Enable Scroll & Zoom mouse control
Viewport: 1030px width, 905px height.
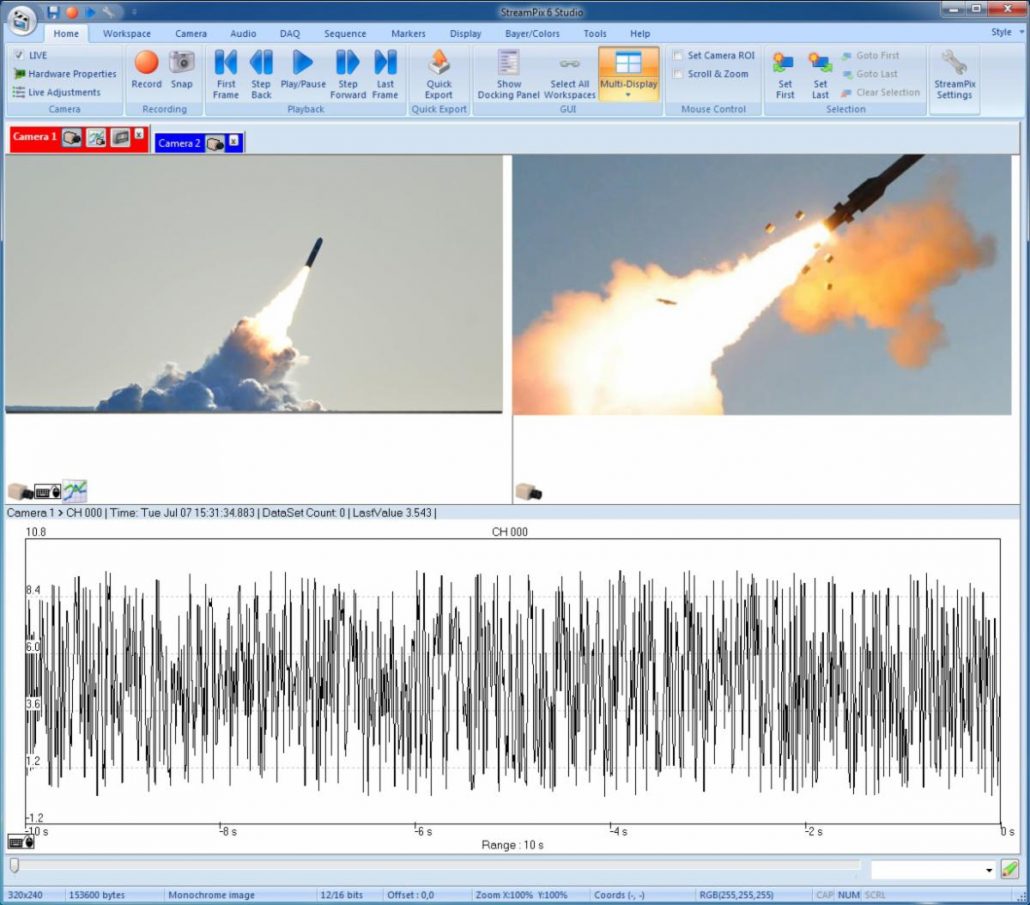(677, 73)
